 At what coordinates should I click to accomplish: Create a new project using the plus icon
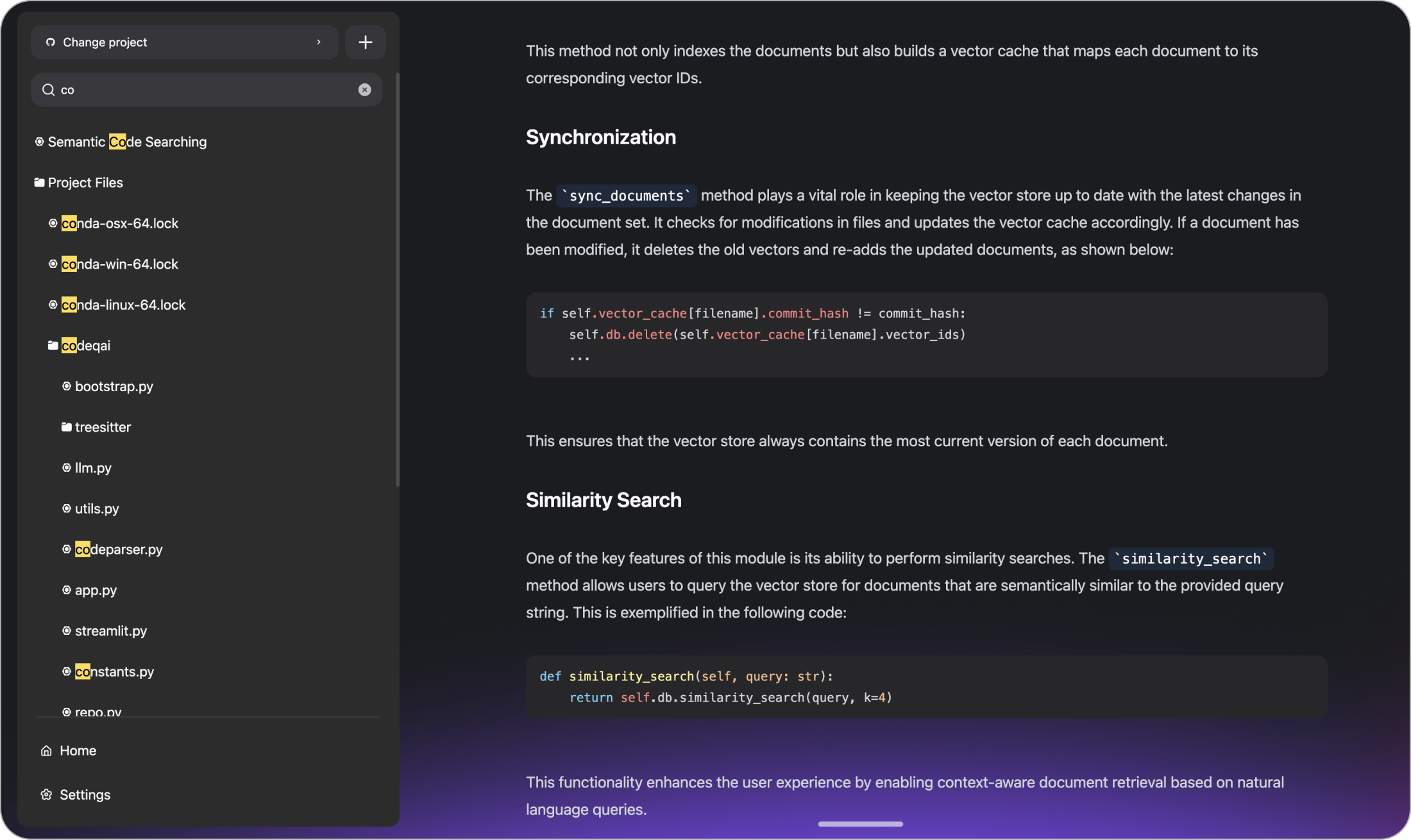pos(365,42)
